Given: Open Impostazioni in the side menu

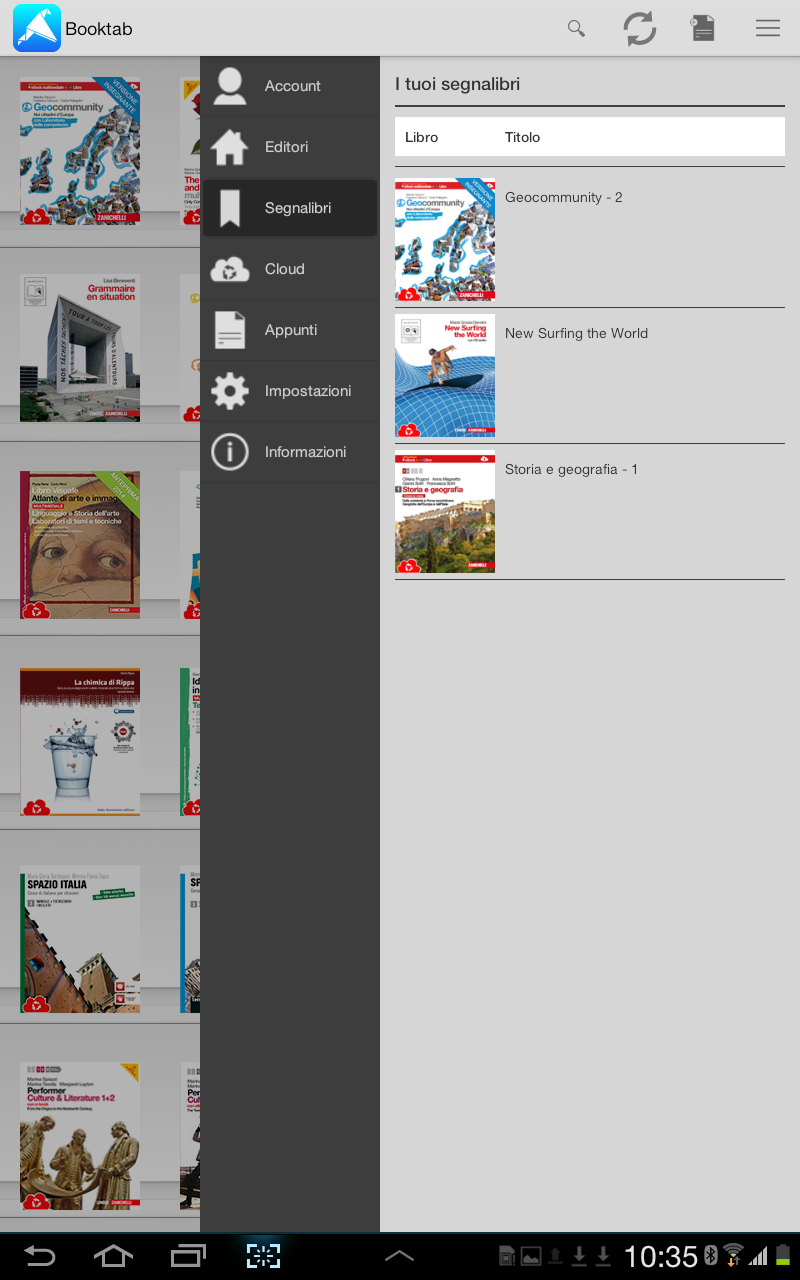Looking at the screenshot, I should pos(290,391).
